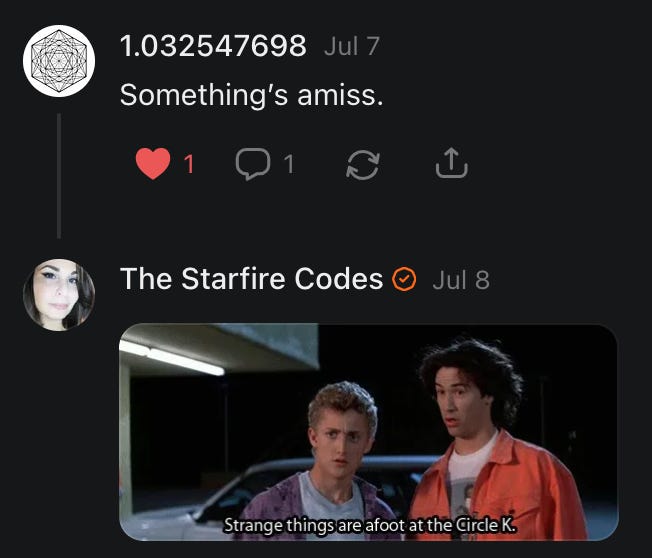The height and width of the screenshot is (558, 652).
Task: Open the orange verified badge beside Starfire Codes
Action: [x=404, y=279]
